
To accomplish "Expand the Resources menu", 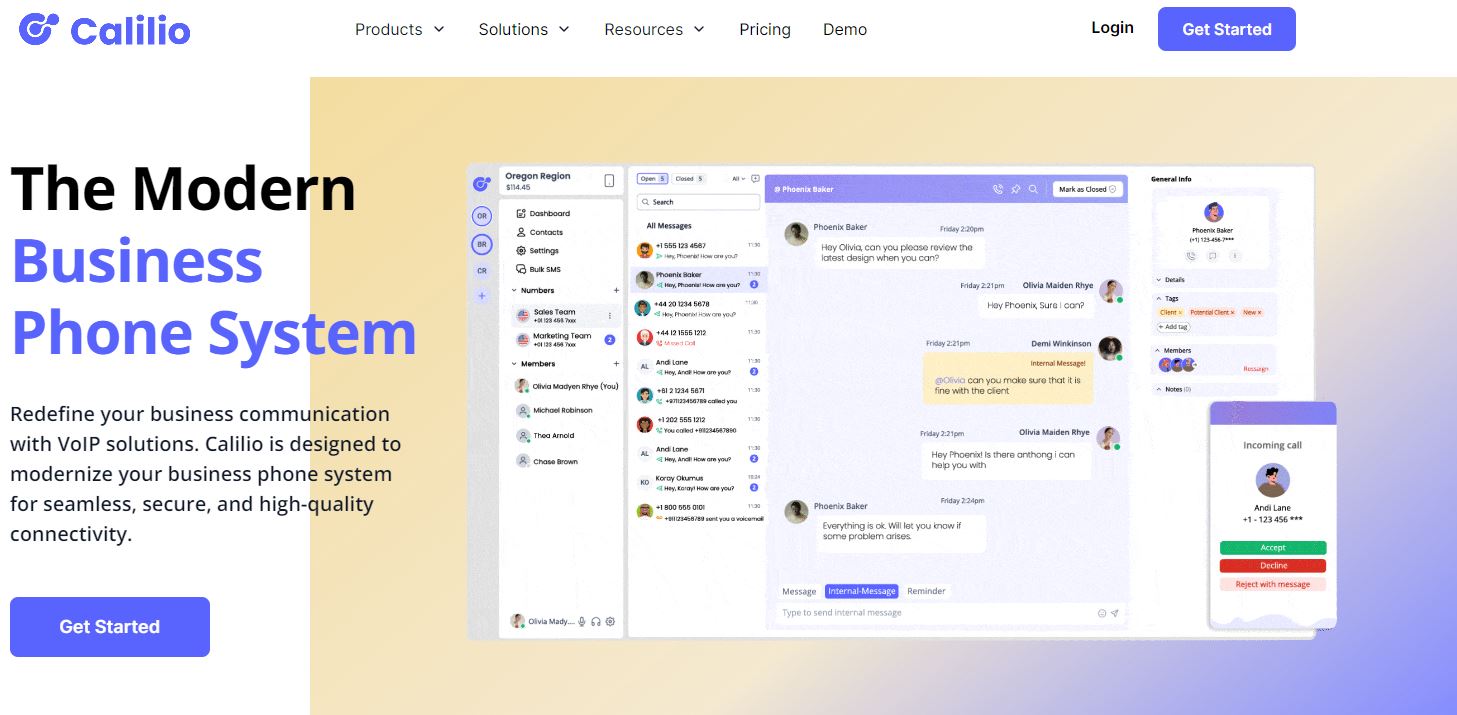I will (x=654, y=29).
